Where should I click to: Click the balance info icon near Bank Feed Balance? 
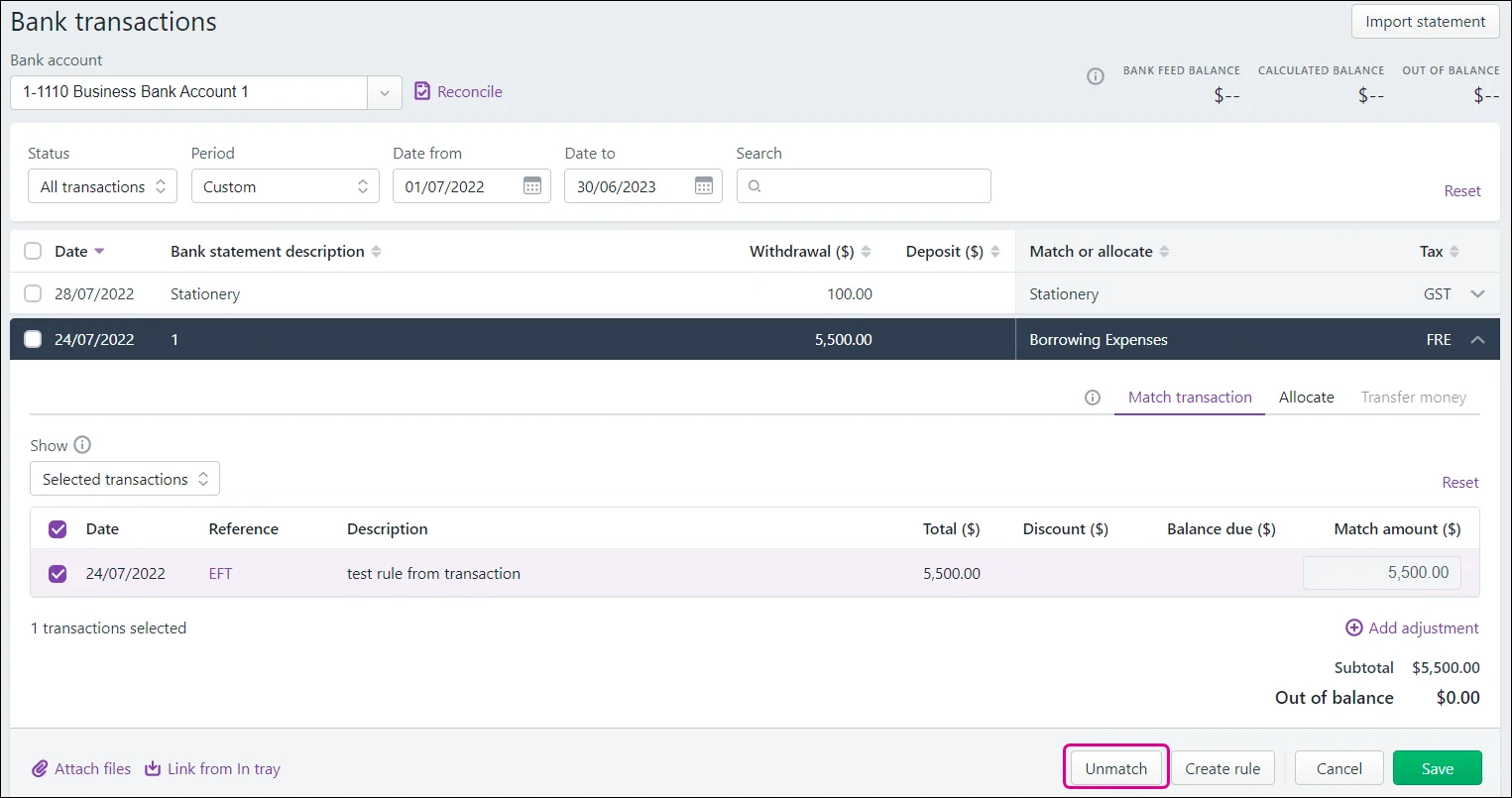pyautogui.click(x=1096, y=76)
